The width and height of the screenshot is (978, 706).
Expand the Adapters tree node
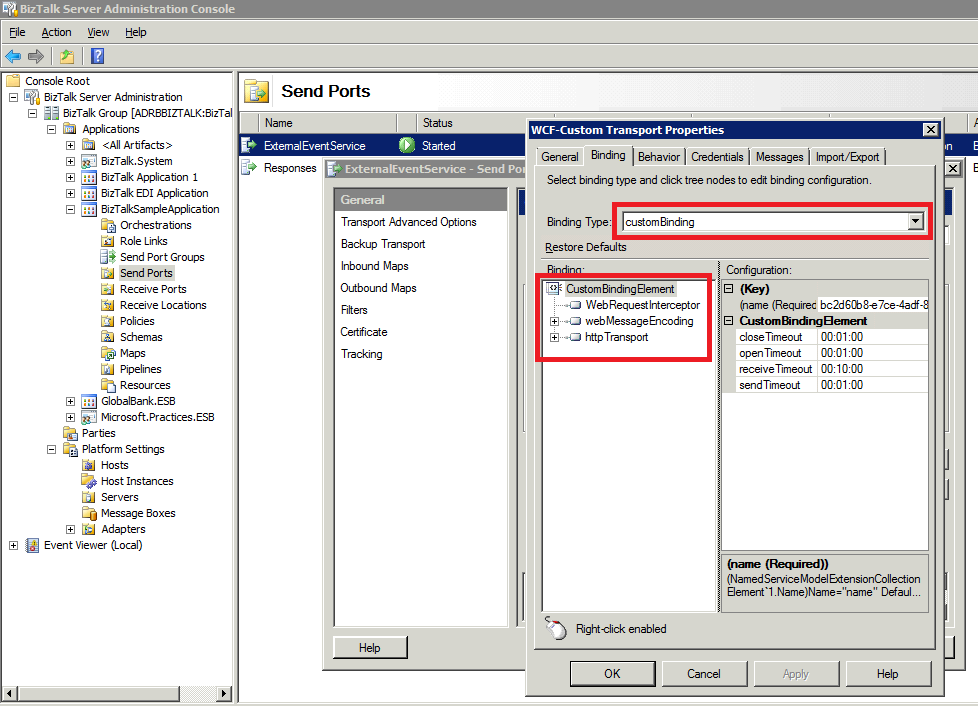(x=70, y=530)
